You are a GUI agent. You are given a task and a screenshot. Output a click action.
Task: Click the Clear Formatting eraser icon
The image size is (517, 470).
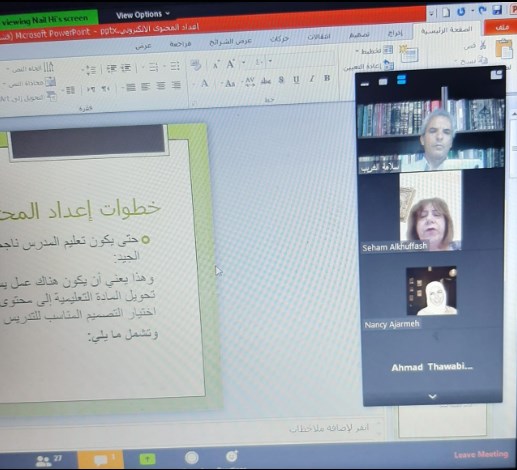pos(196,65)
